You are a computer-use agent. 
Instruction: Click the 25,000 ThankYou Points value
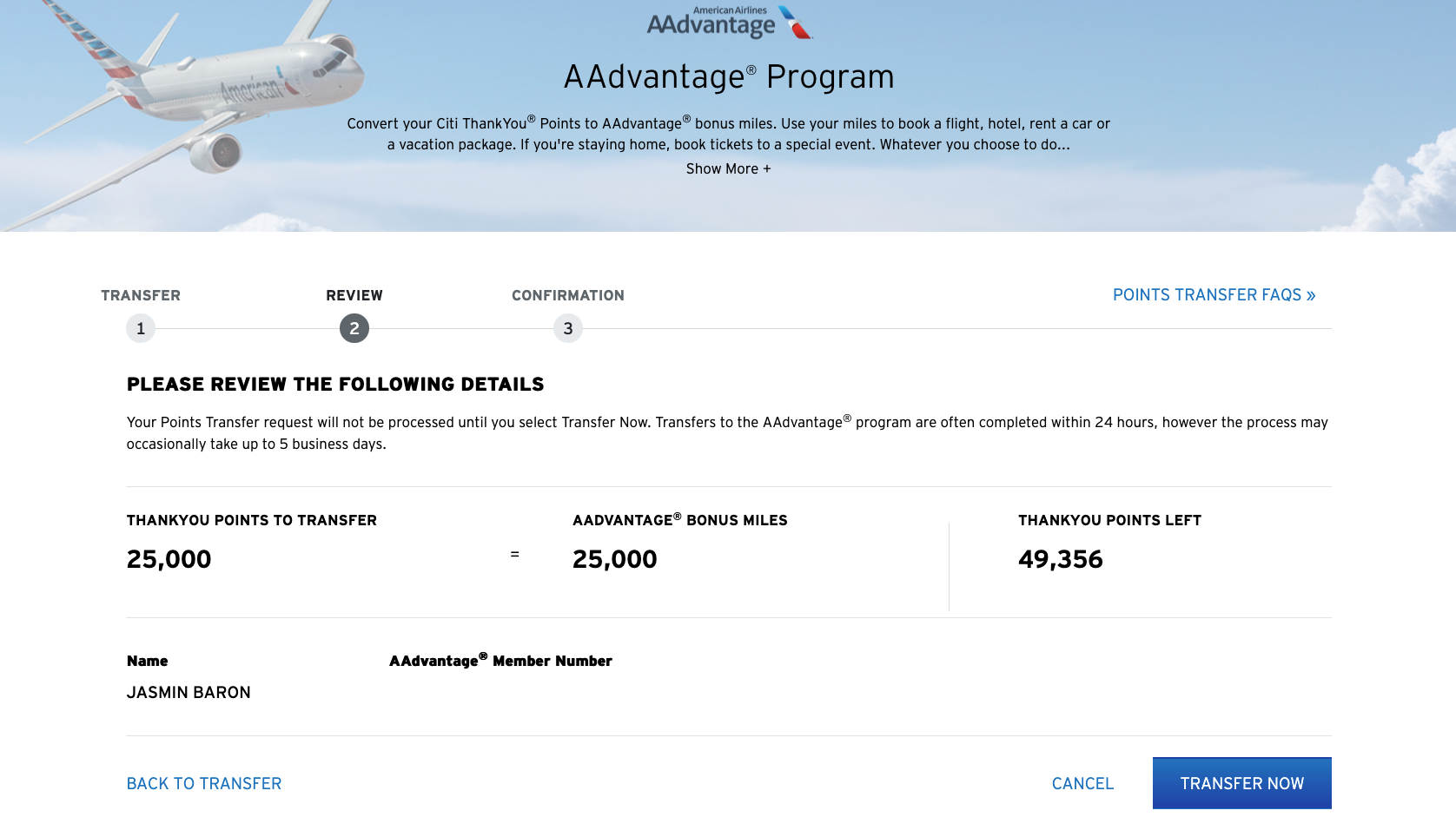[x=169, y=559]
